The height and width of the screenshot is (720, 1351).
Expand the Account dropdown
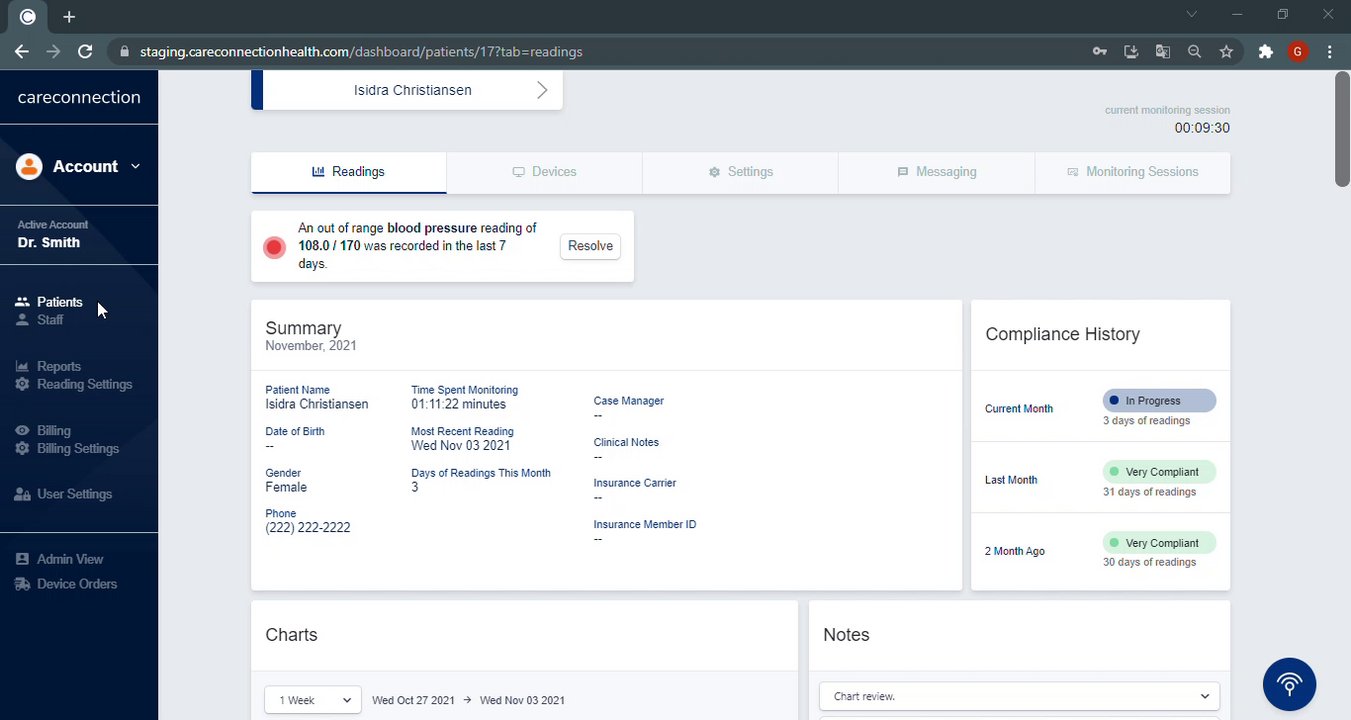(78, 167)
